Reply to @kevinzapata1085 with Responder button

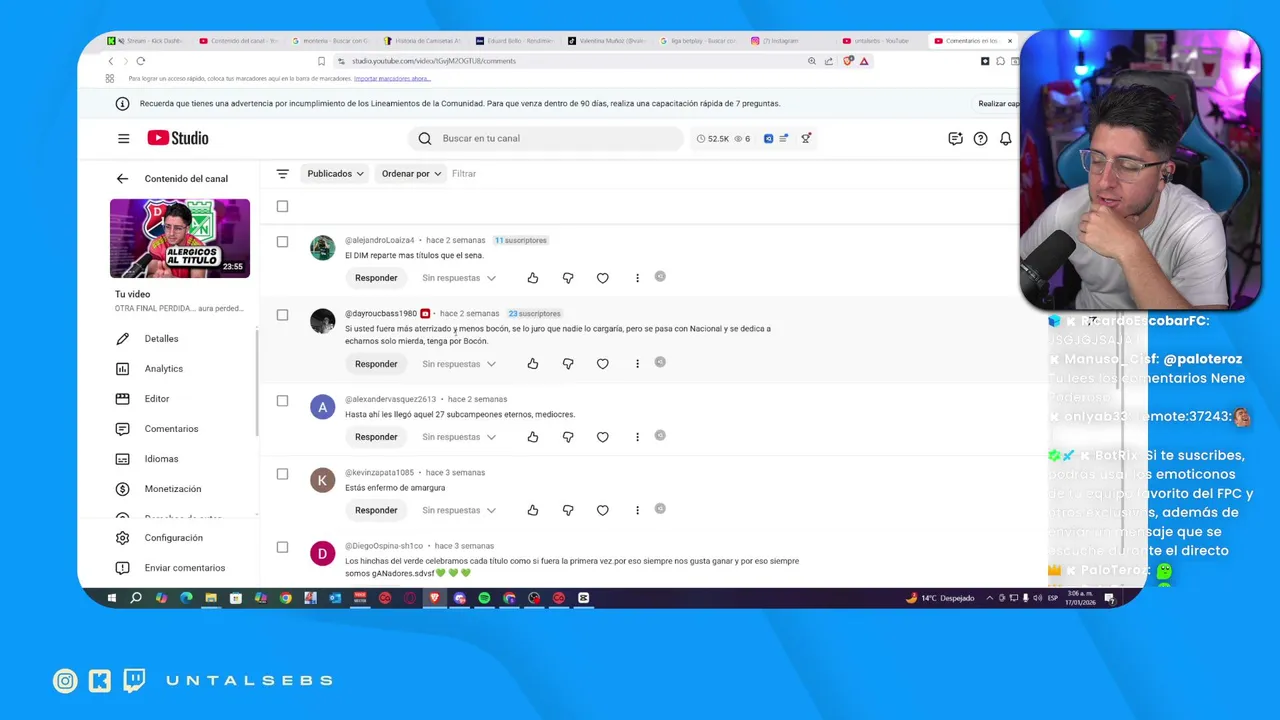pyautogui.click(x=376, y=510)
